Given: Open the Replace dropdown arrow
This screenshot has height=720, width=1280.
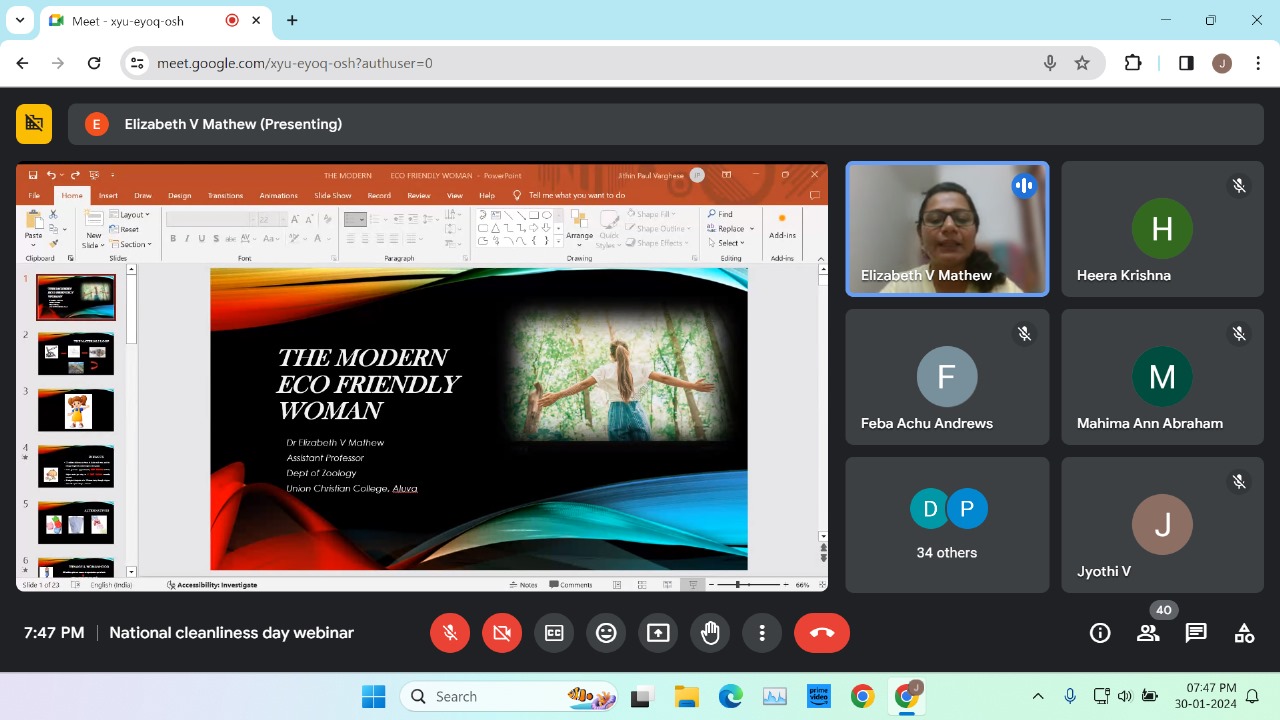Looking at the screenshot, I should point(751,229).
